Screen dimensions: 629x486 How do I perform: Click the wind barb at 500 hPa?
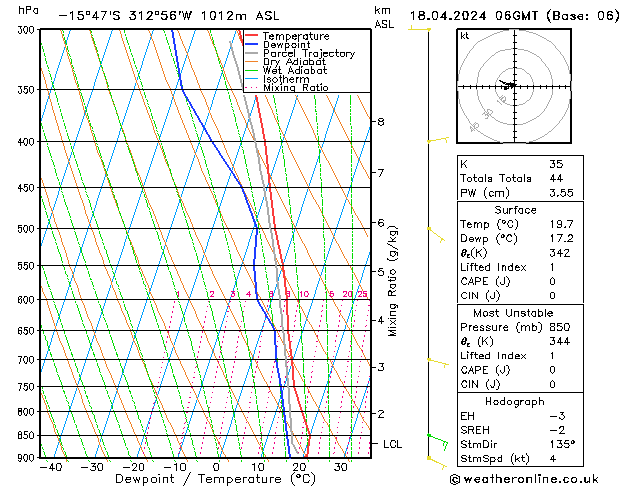point(435,231)
